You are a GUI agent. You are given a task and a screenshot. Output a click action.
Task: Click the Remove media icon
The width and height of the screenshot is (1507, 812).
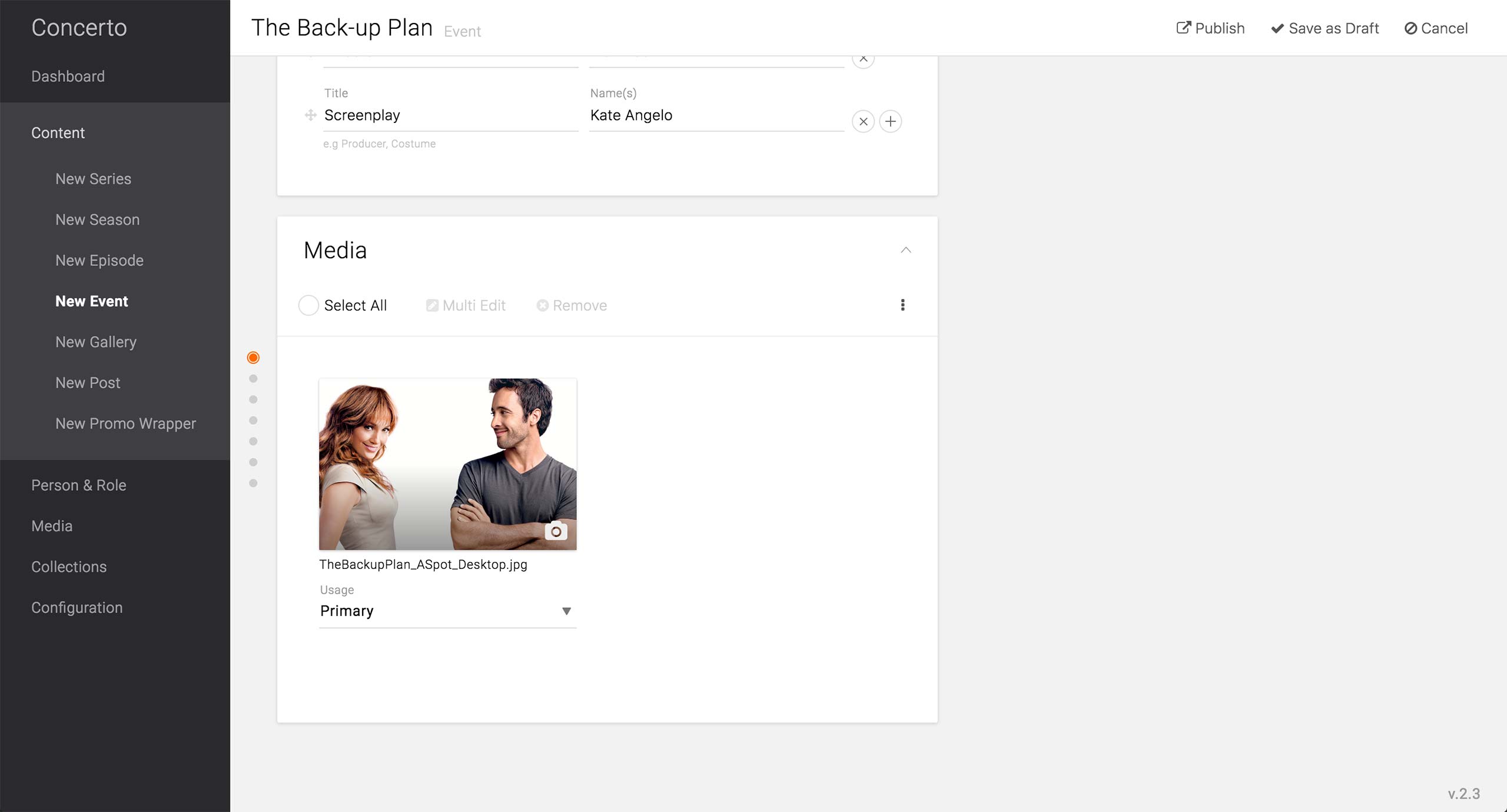[543, 305]
